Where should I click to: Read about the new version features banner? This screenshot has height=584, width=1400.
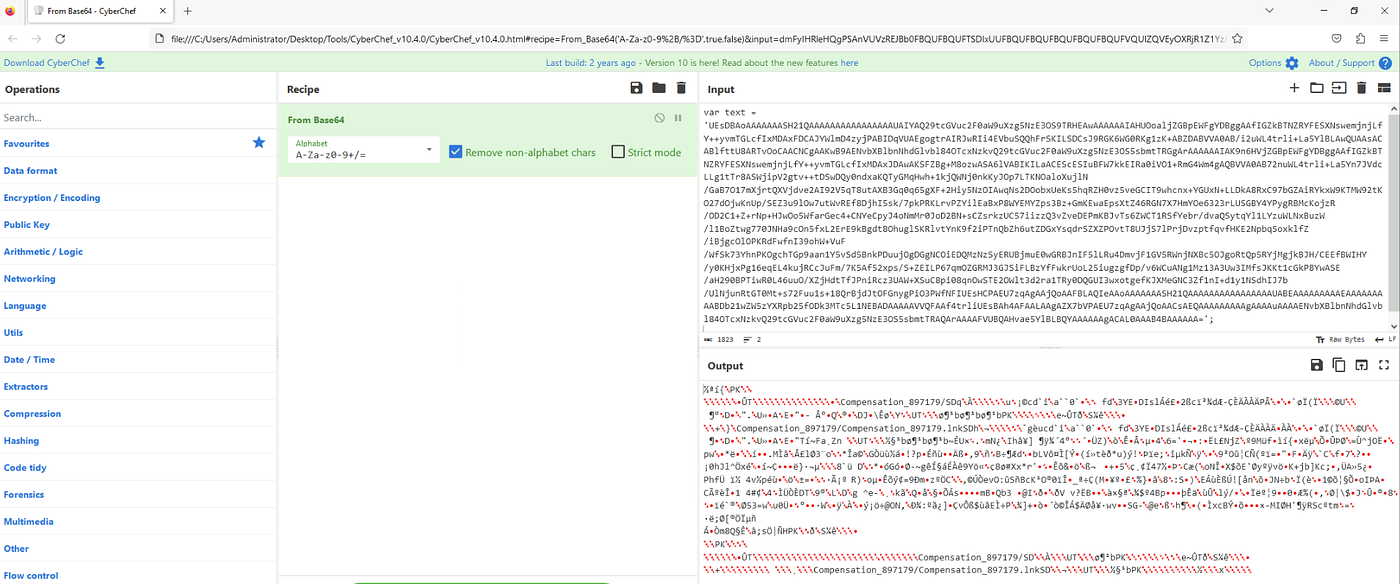pos(702,62)
